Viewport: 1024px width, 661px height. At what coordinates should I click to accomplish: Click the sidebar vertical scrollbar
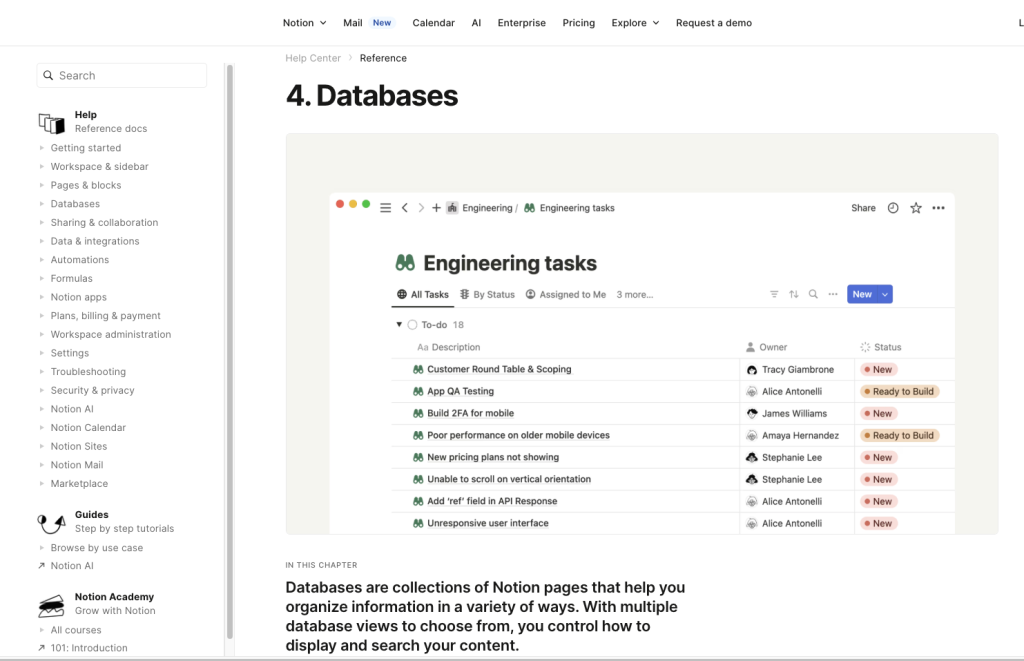[230, 350]
